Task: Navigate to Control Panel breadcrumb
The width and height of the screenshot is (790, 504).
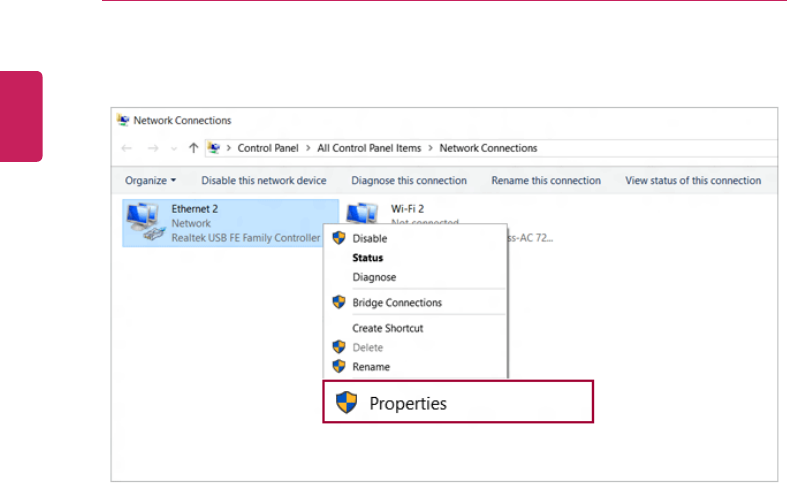Action: tap(268, 148)
